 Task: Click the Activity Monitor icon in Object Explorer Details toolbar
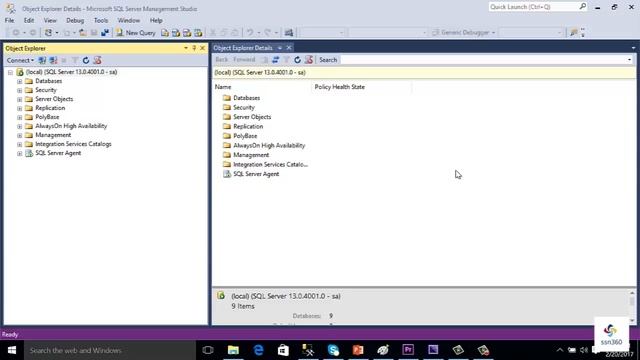(x=309, y=60)
